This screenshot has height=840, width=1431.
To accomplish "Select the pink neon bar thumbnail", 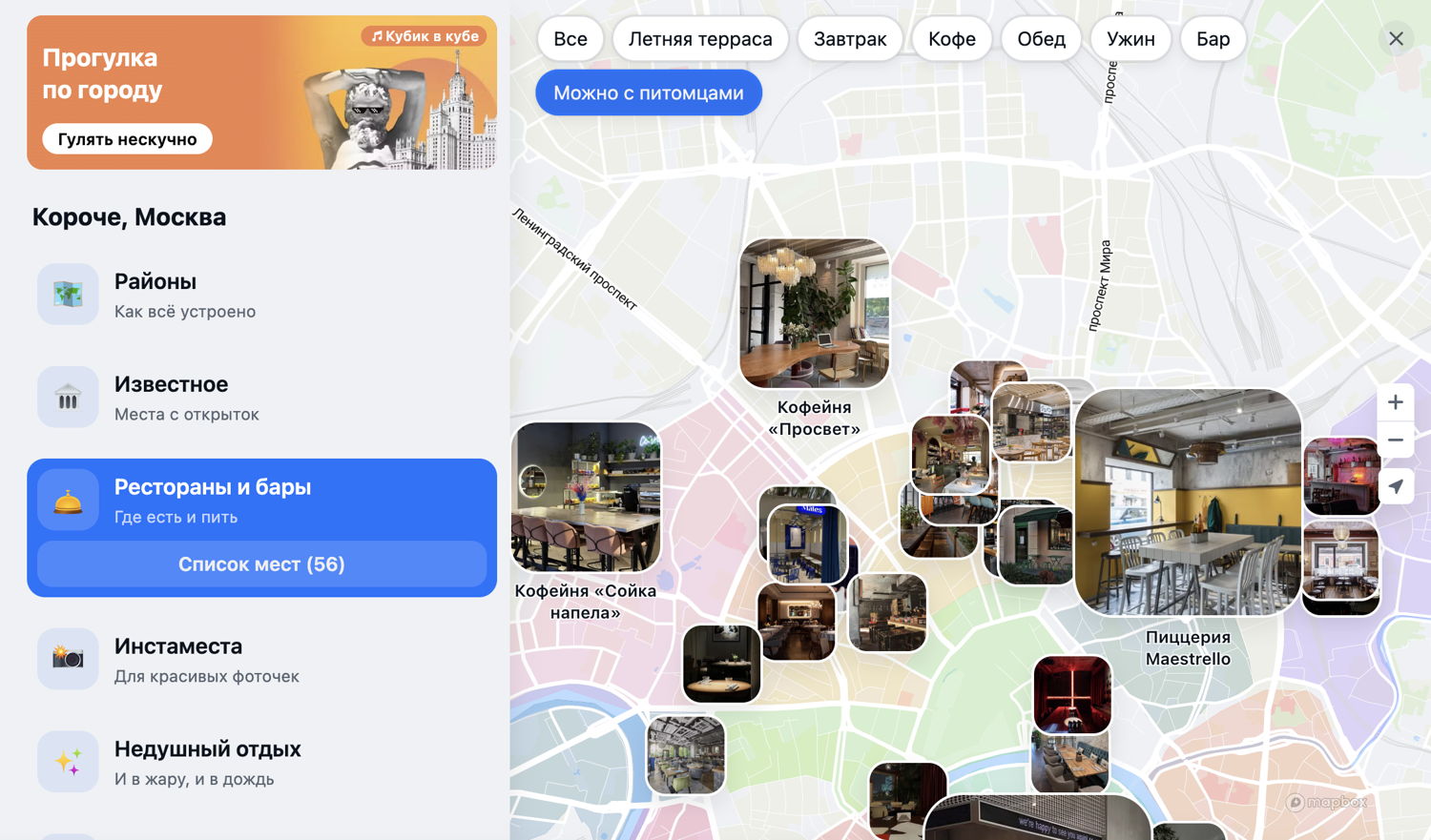I will click(x=1340, y=477).
